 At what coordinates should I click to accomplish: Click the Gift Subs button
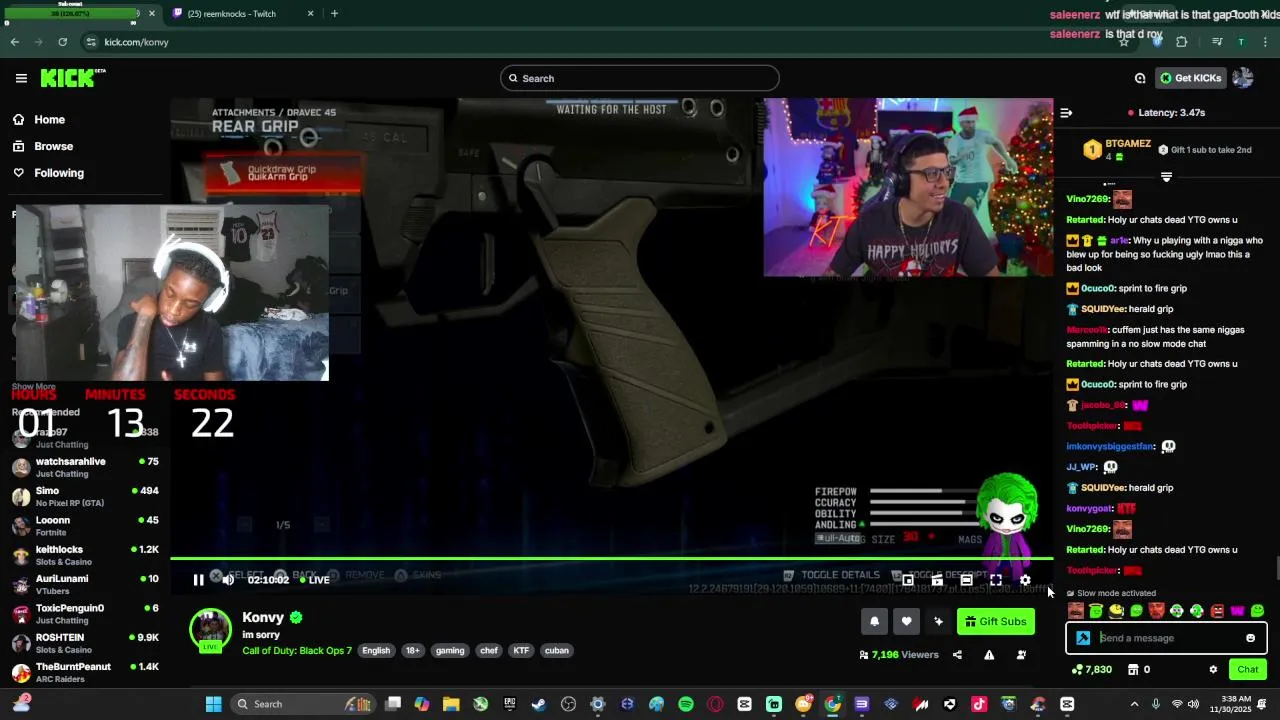(996, 621)
